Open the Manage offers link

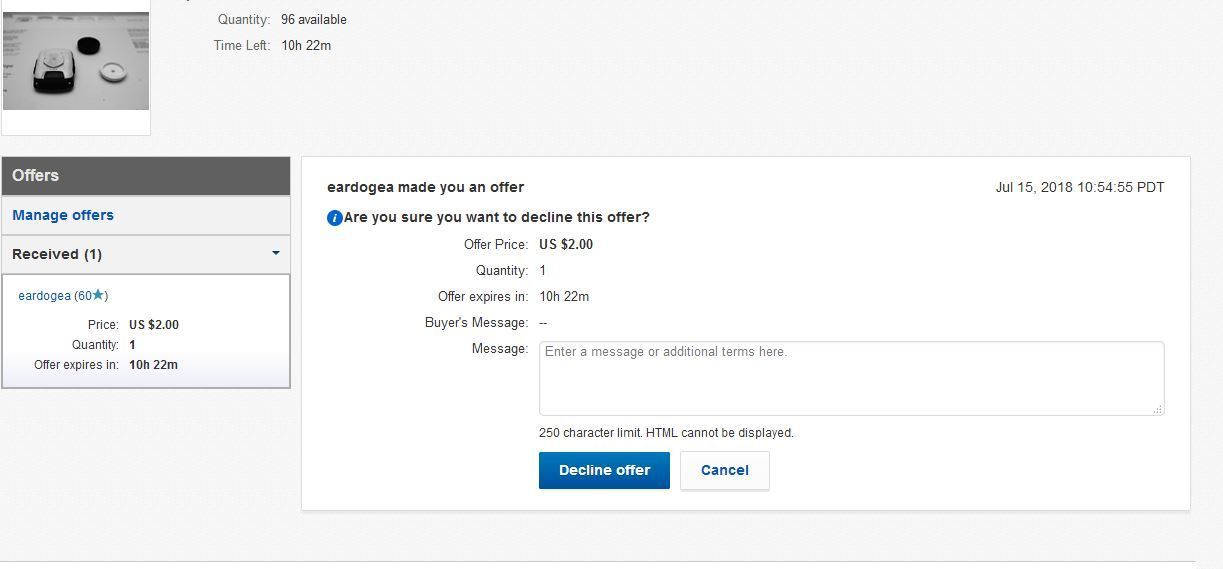click(63, 215)
